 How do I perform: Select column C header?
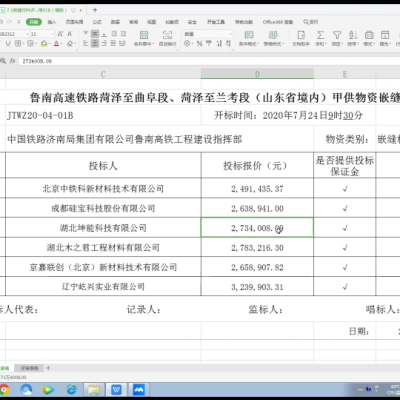click(103, 74)
